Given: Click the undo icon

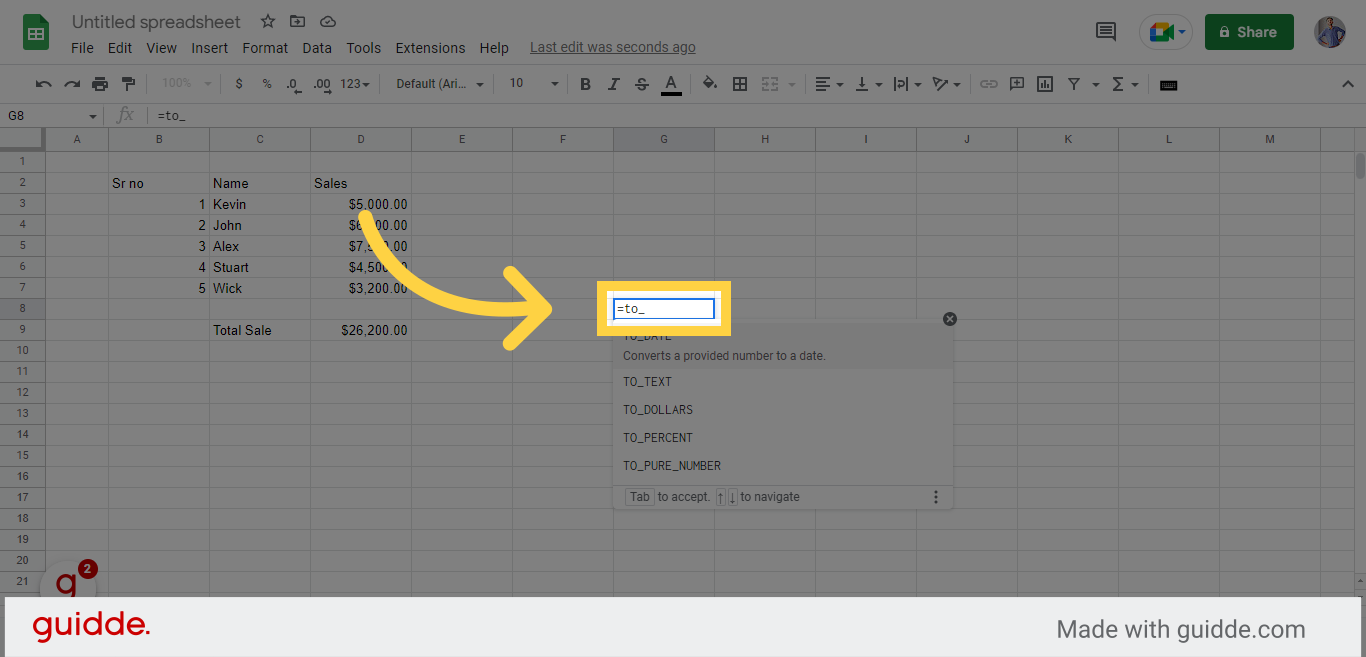Looking at the screenshot, I should coord(43,84).
